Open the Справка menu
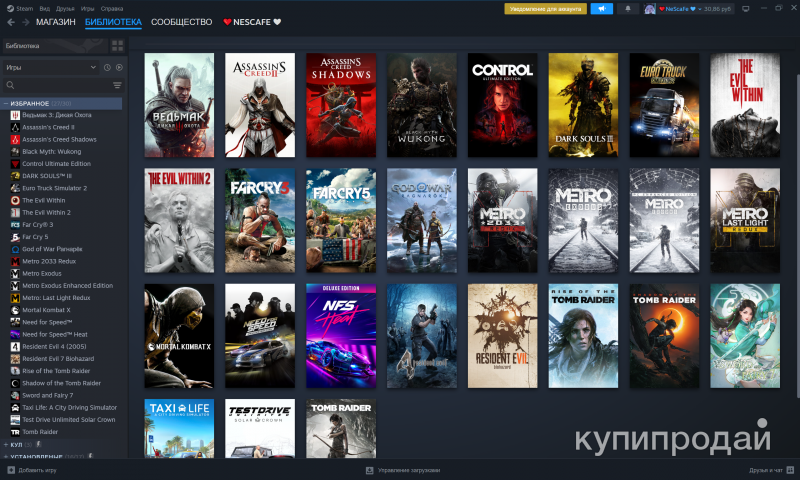800x480 pixels. (x=112, y=9)
